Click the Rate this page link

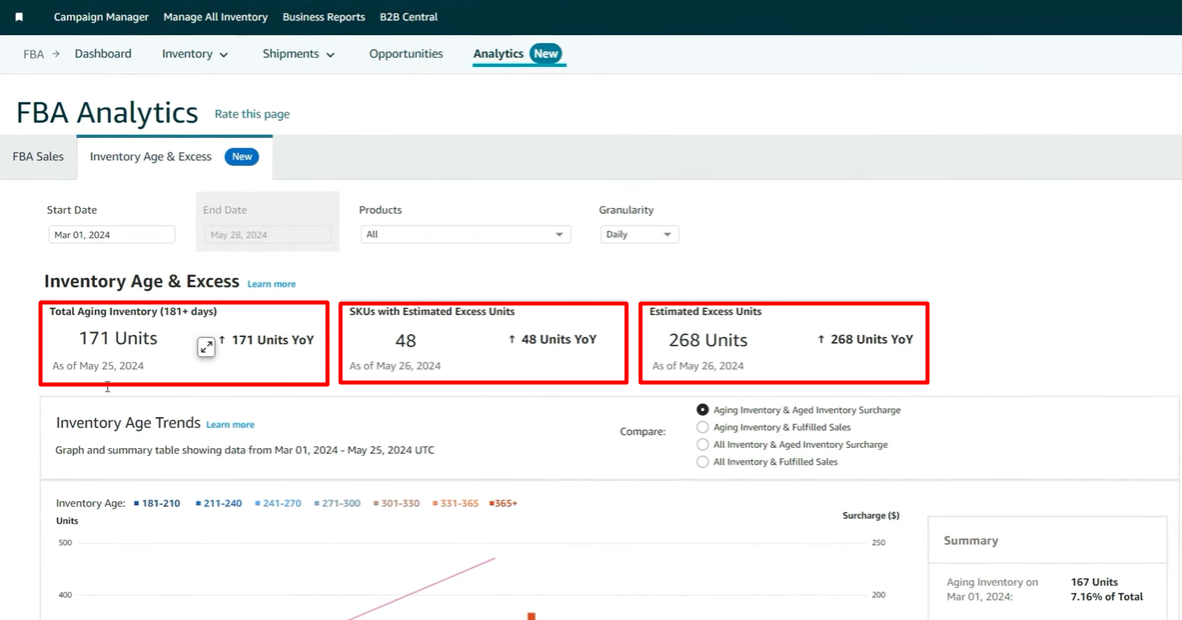point(252,114)
